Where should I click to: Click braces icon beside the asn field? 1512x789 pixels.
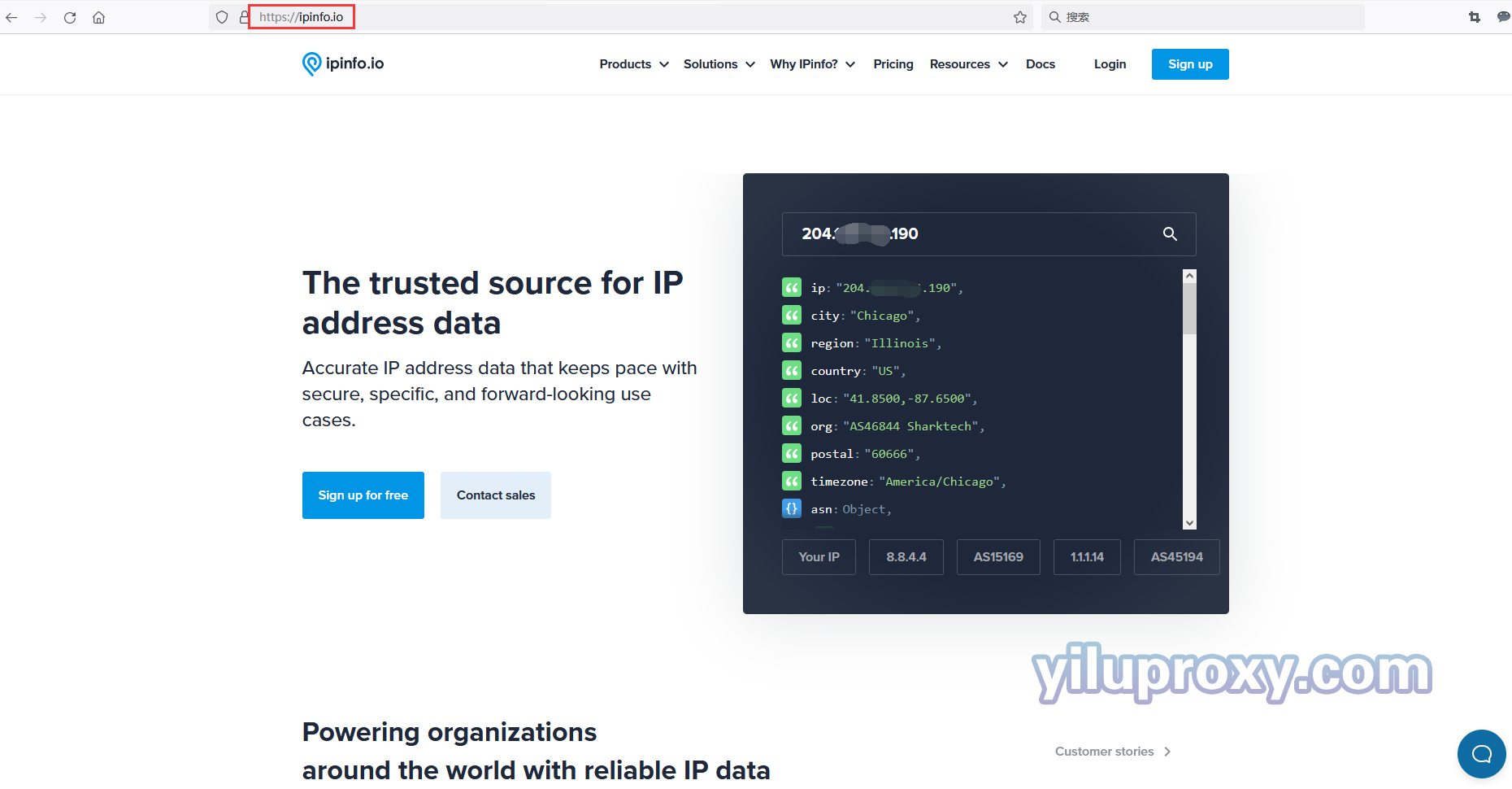pos(792,508)
